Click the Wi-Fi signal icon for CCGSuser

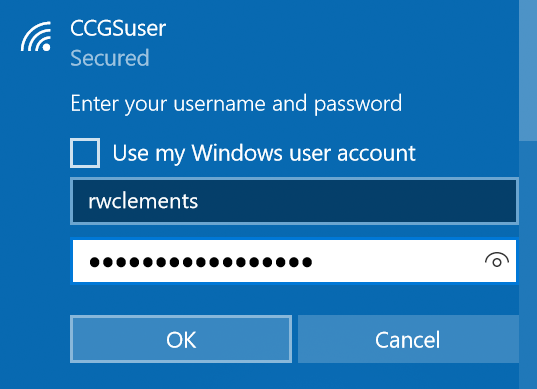point(36,37)
